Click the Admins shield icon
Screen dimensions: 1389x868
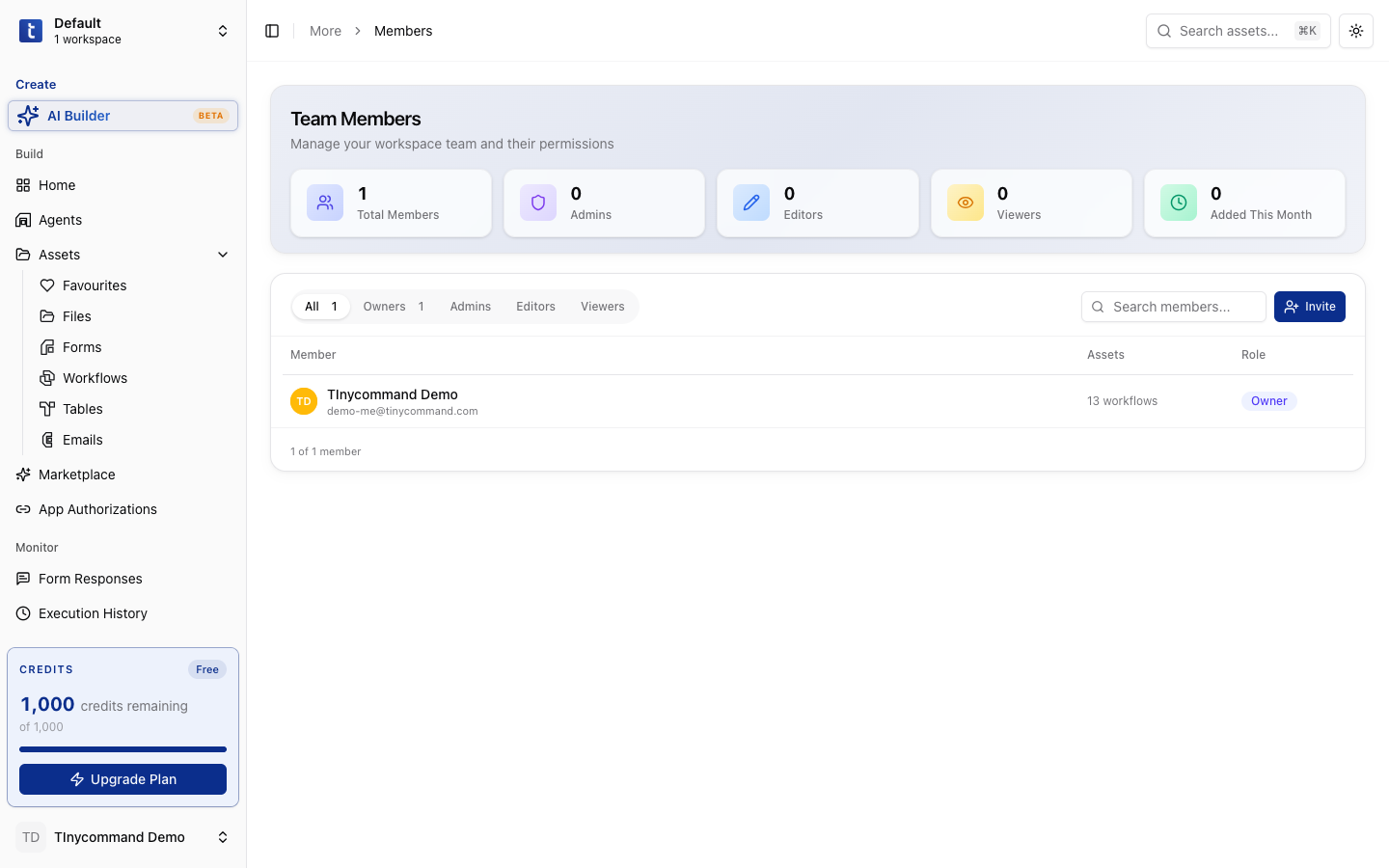coord(538,203)
